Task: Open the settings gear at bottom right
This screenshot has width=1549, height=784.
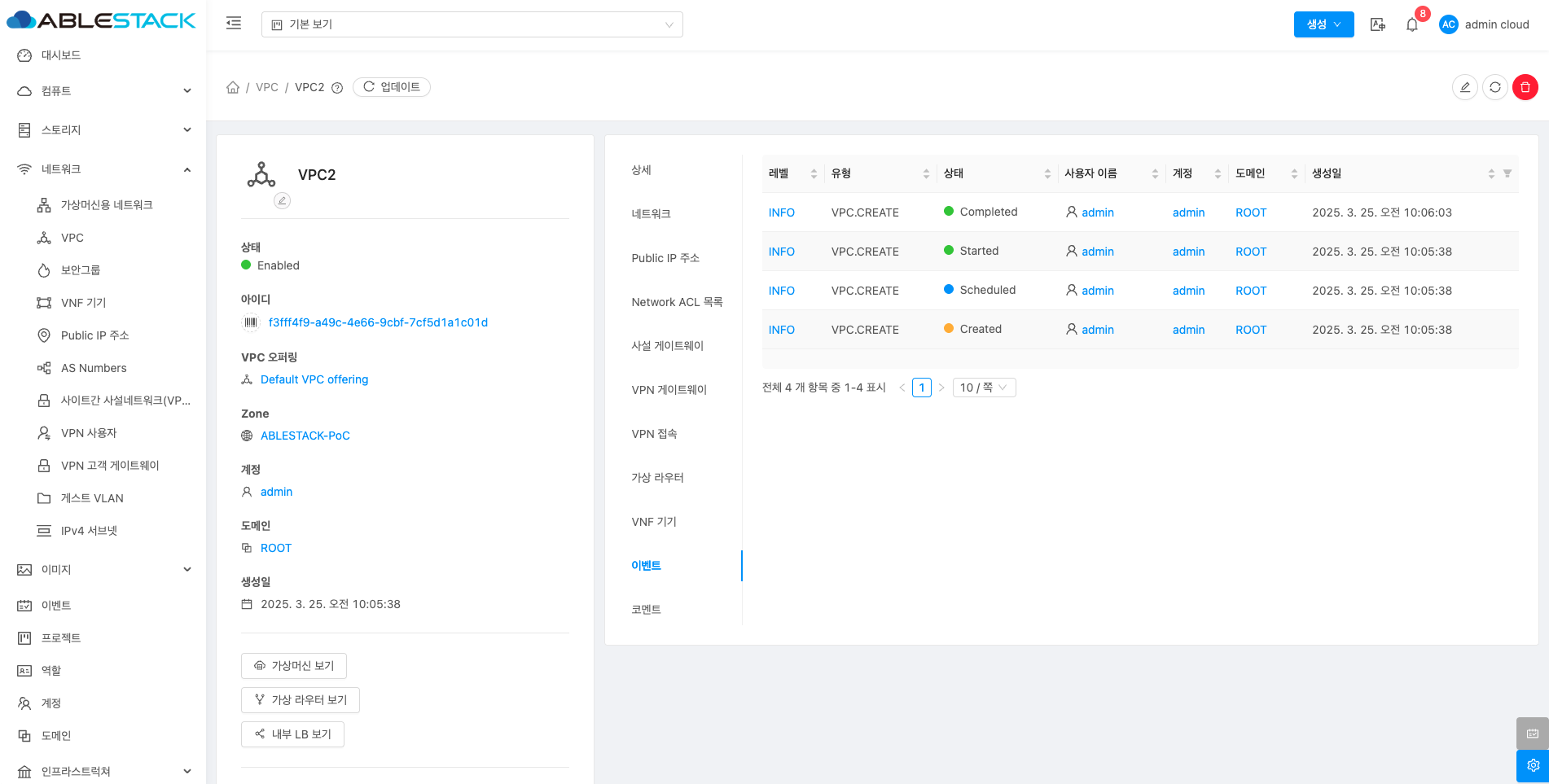Action: 1532,765
